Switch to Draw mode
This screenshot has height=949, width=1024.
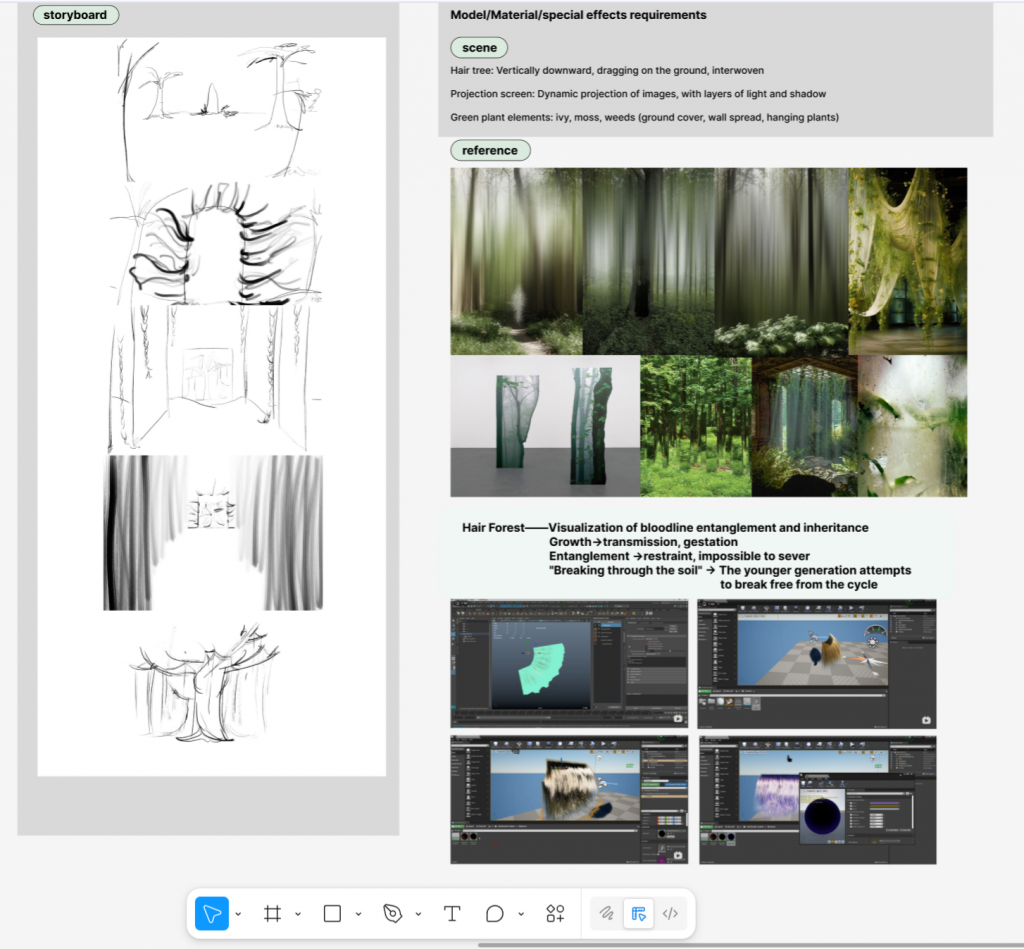click(606, 913)
